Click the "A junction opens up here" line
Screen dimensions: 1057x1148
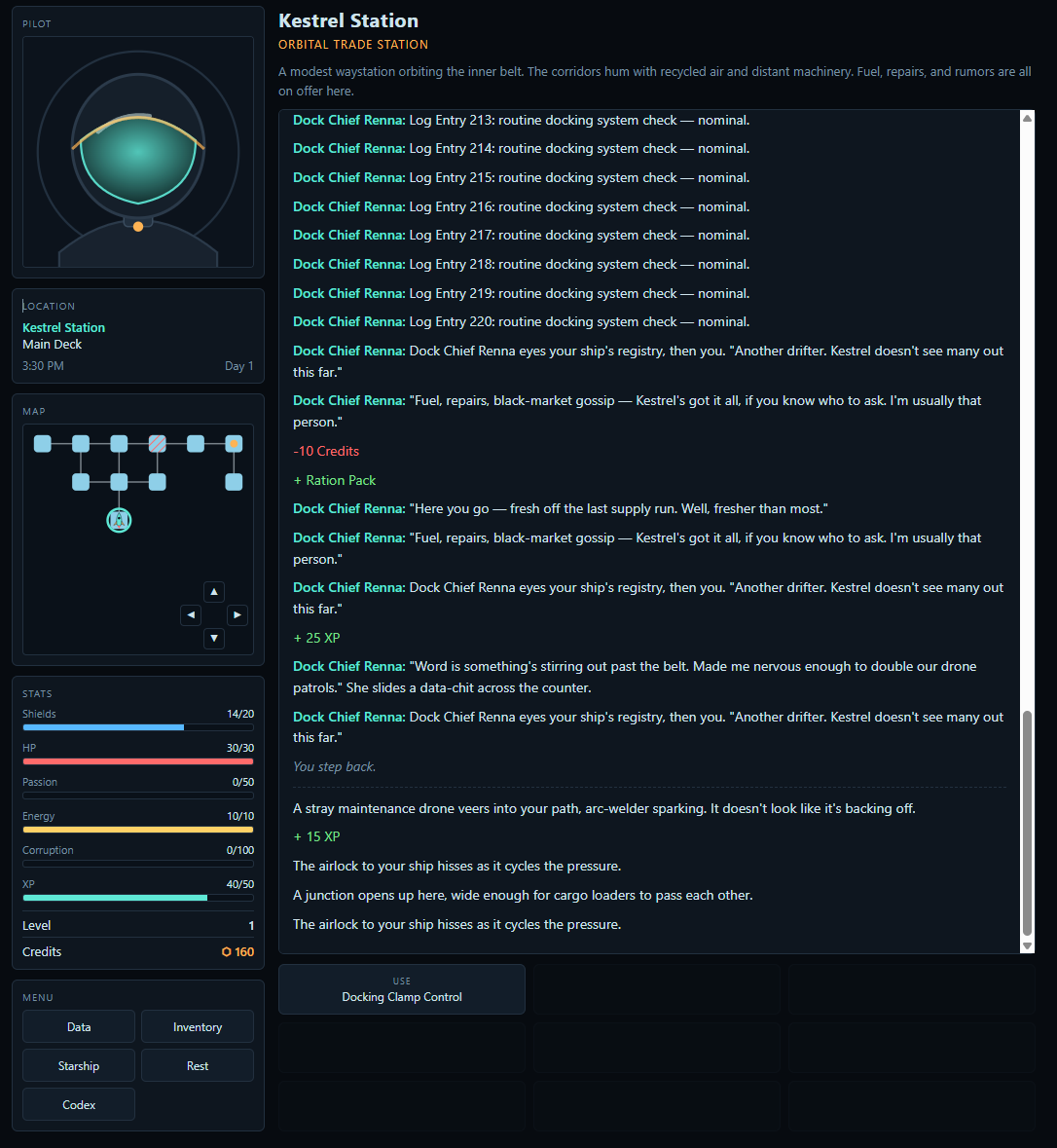click(523, 895)
